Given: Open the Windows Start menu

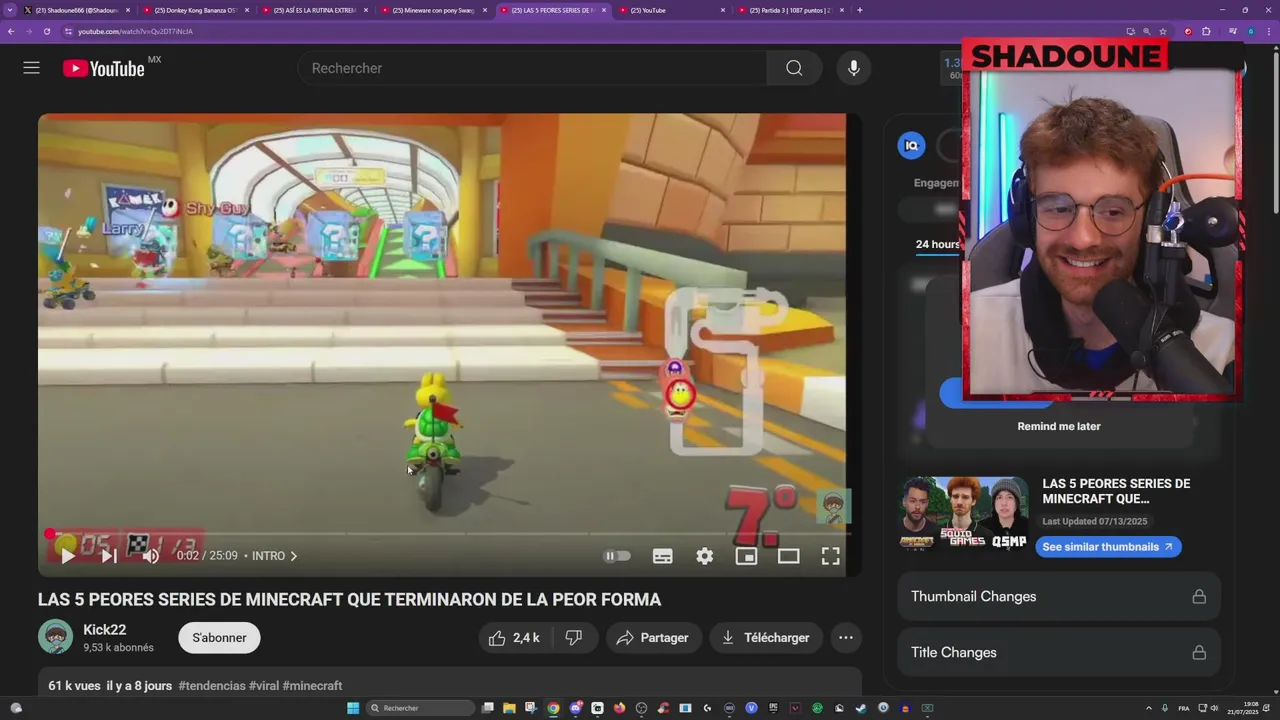Looking at the screenshot, I should coord(353,708).
